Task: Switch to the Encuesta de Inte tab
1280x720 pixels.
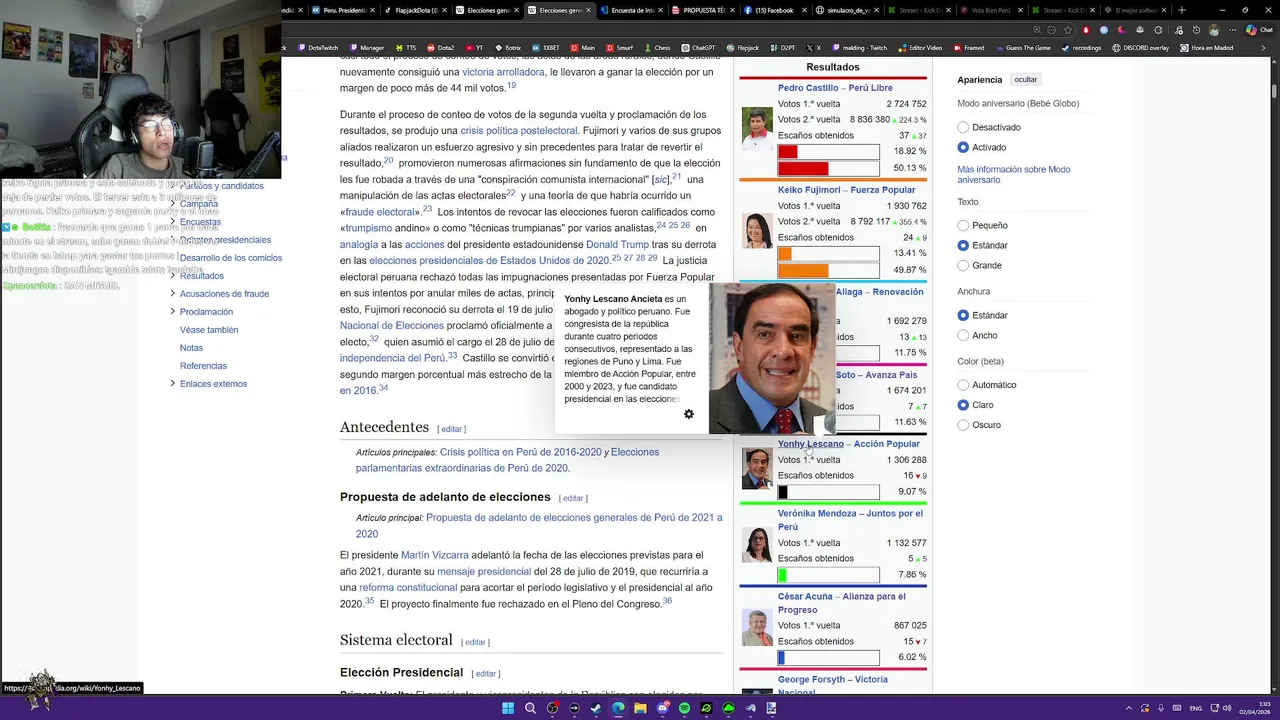Action: pyautogui.click(x=632, y=10)
